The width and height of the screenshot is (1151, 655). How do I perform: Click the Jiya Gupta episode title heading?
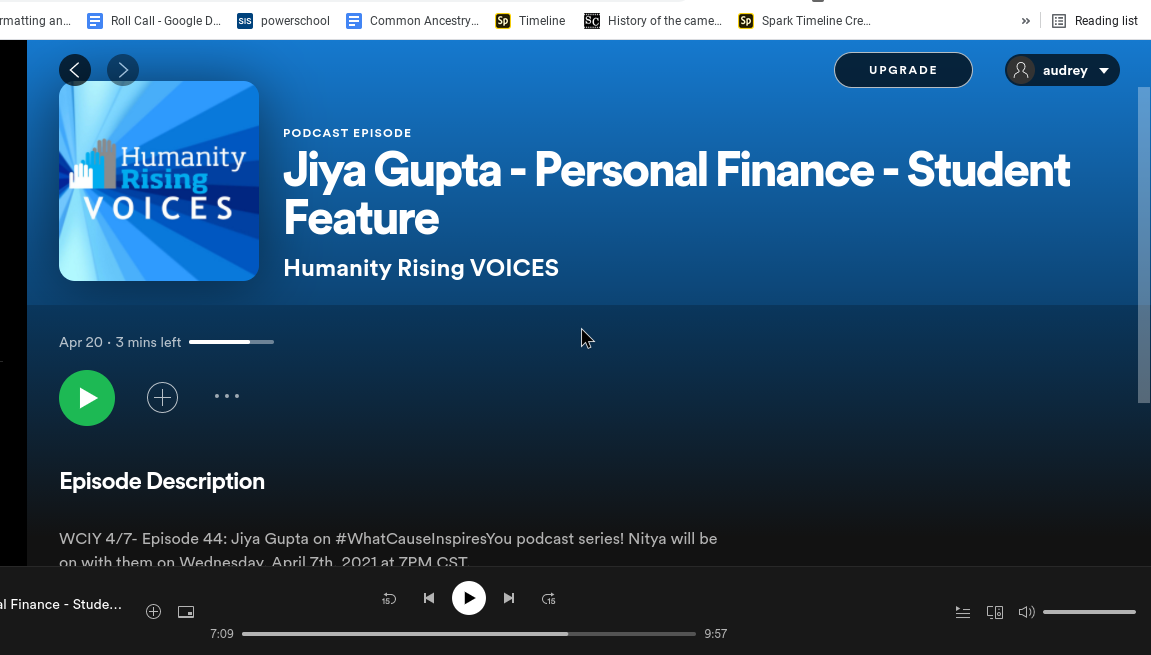click(x=676, y=193)
